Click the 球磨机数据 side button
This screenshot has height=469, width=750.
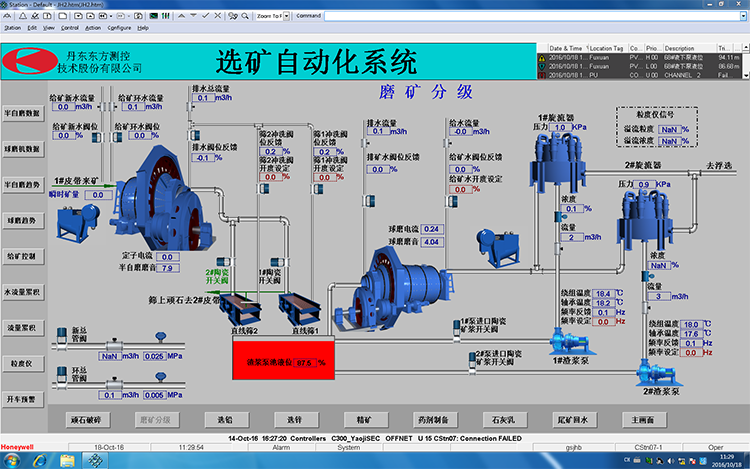point(22,149)
